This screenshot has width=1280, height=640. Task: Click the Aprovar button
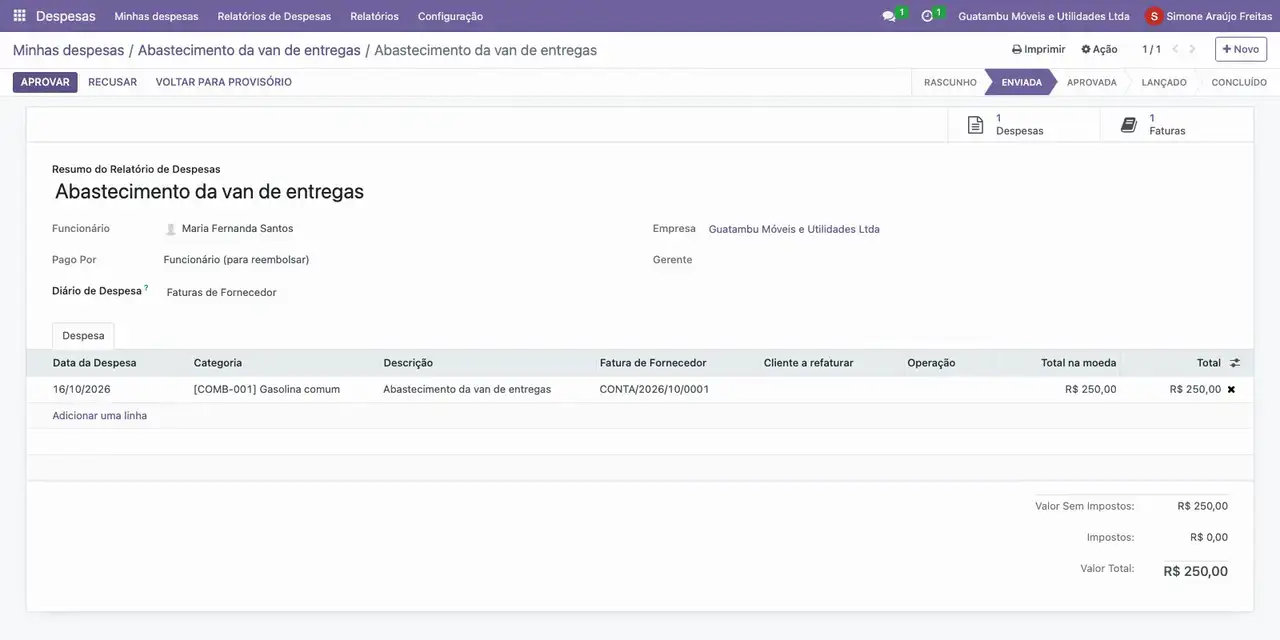click(x=45, y=82)
